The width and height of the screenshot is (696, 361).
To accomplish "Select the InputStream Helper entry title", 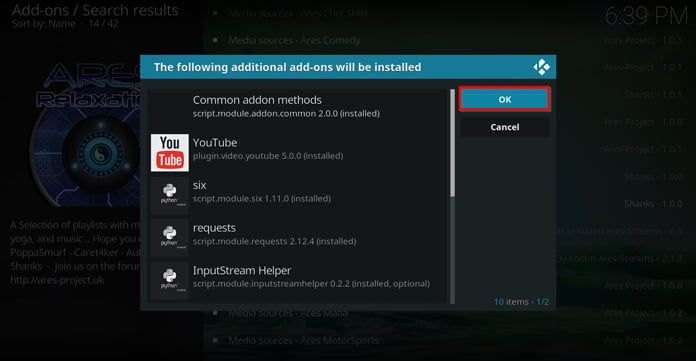I will pyautogui.click(x=242, y=270).
